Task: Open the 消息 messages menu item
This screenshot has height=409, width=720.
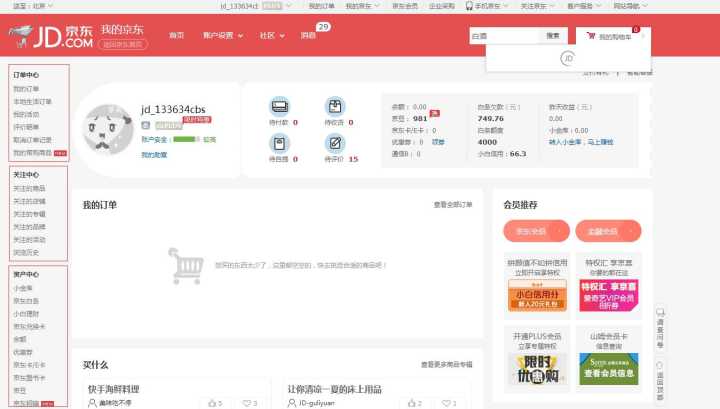Action: click(308, 35)
